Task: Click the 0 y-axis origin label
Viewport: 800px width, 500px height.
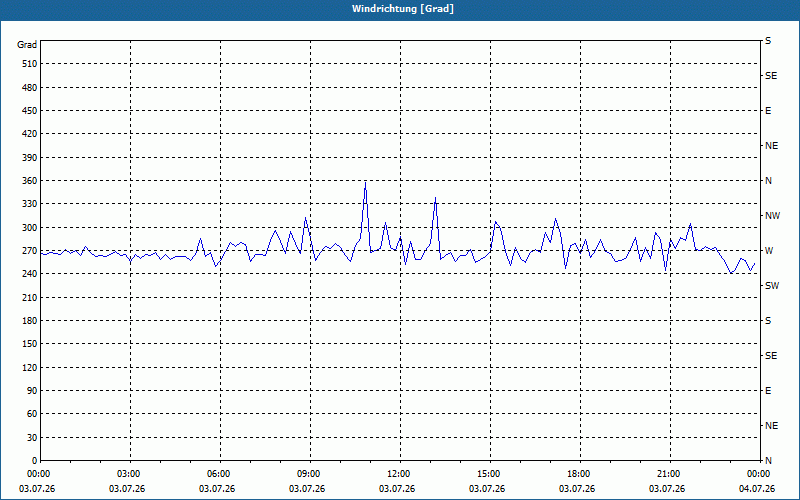Action: (35, 461)
